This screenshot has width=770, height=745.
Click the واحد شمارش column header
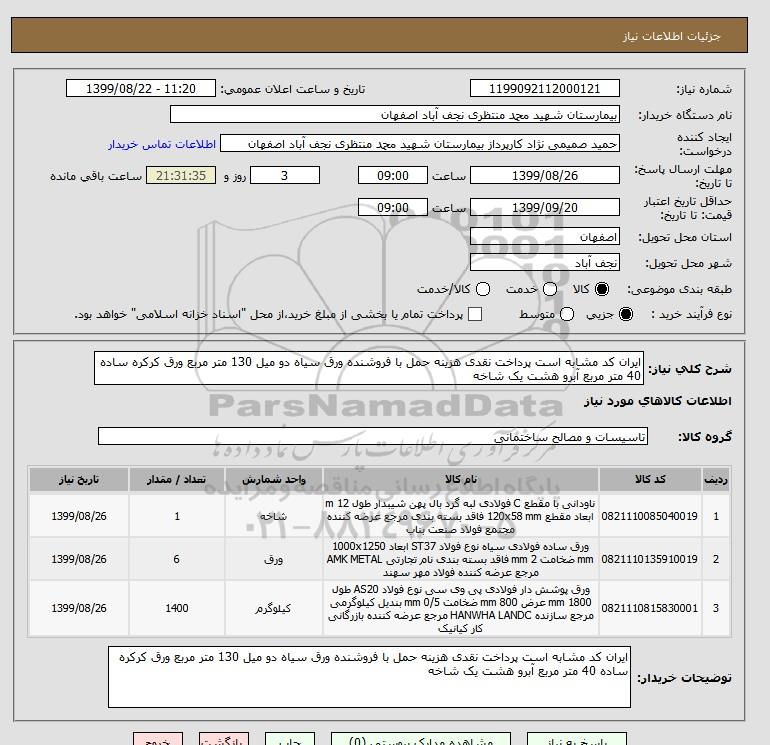274,479
